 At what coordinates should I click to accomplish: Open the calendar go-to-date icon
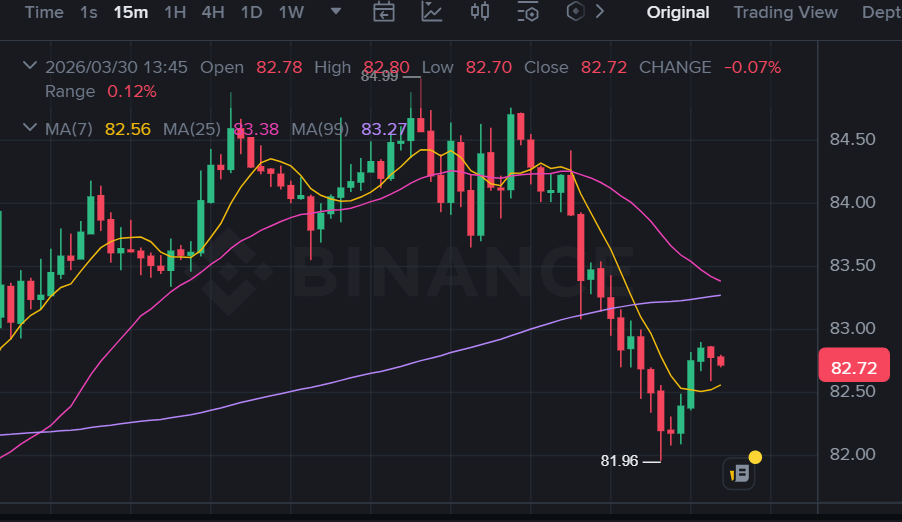(384, 12)
